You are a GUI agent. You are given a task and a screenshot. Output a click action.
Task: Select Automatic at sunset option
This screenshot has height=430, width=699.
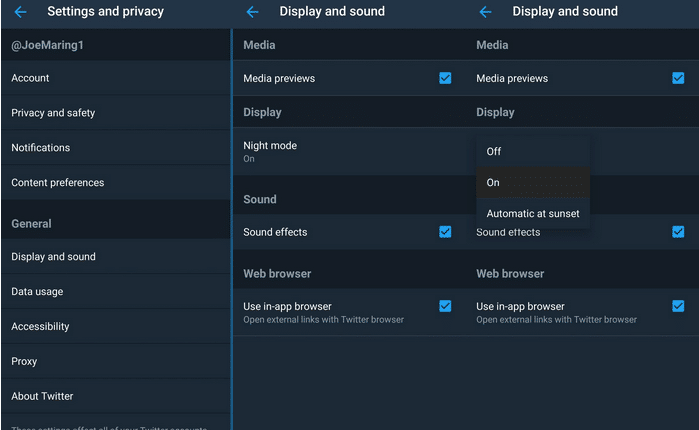pos(532,214)
